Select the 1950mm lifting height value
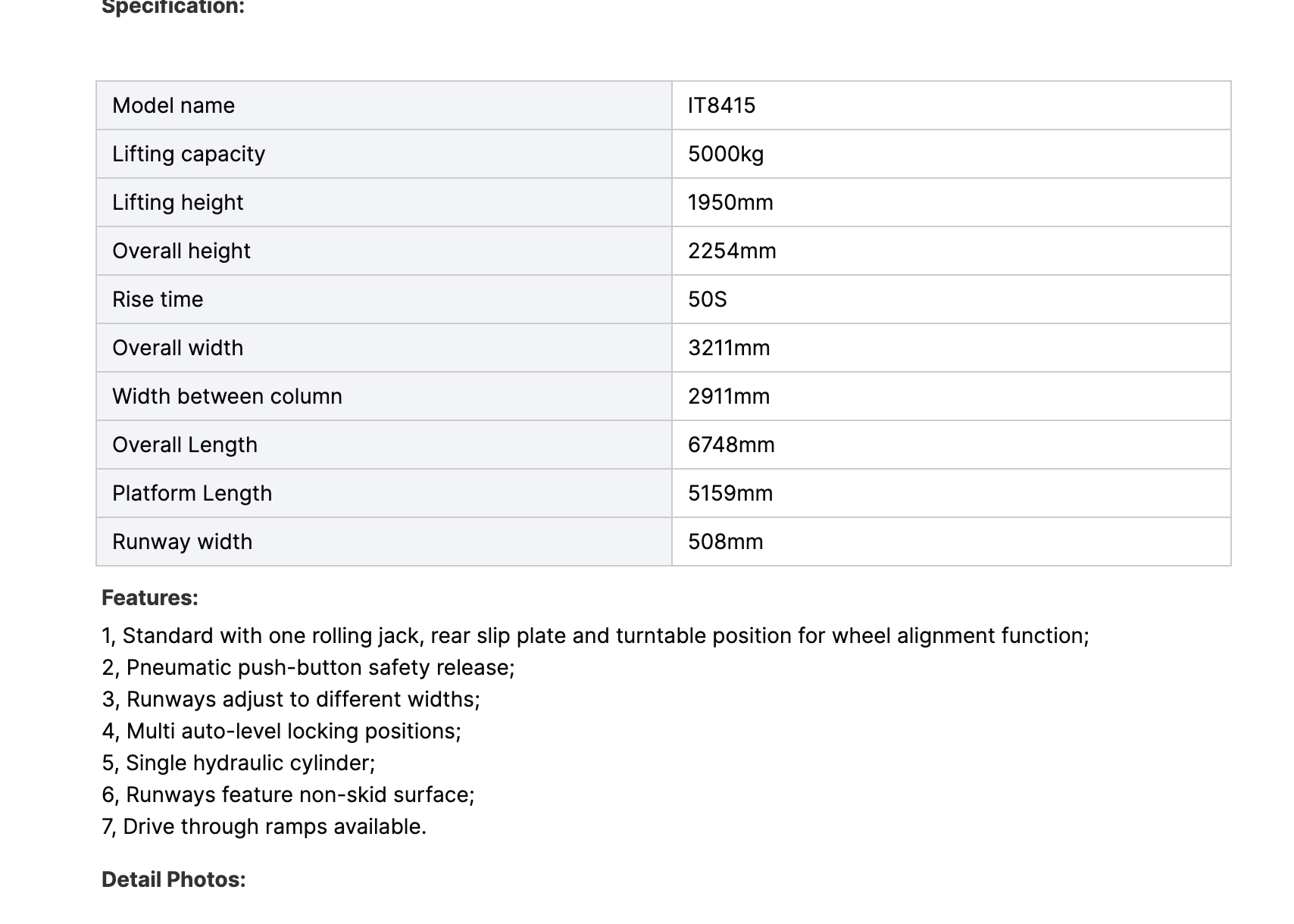 pos(730,202)
